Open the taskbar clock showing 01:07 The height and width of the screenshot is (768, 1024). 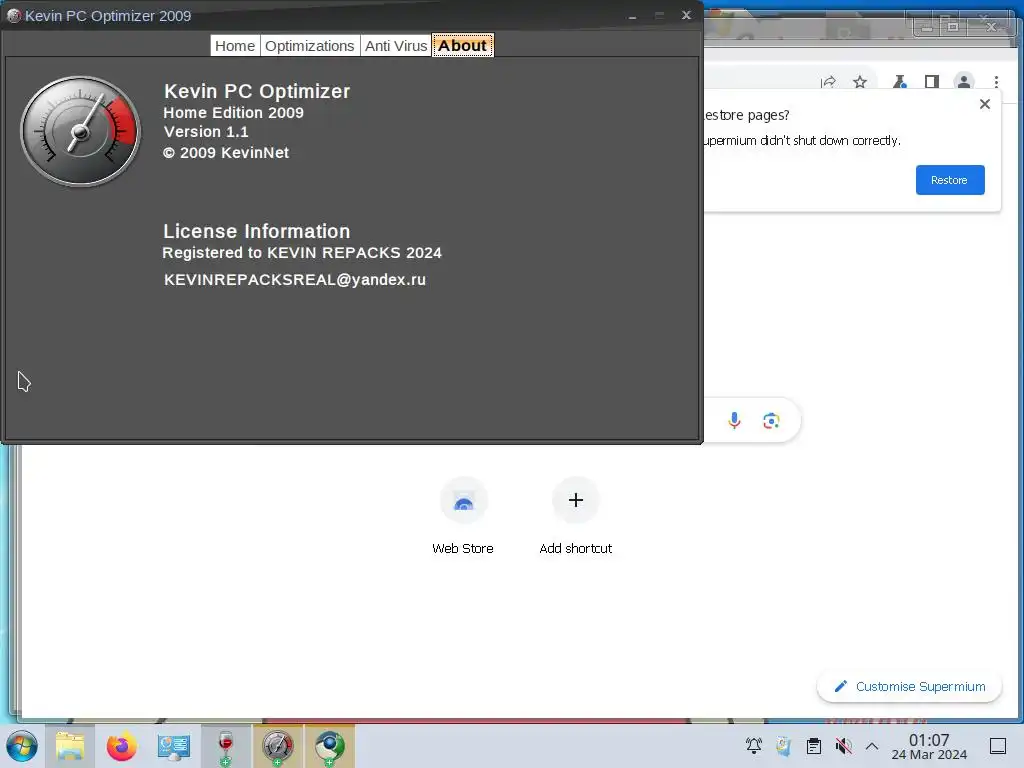pyautogui.click(x=929, y=746)
